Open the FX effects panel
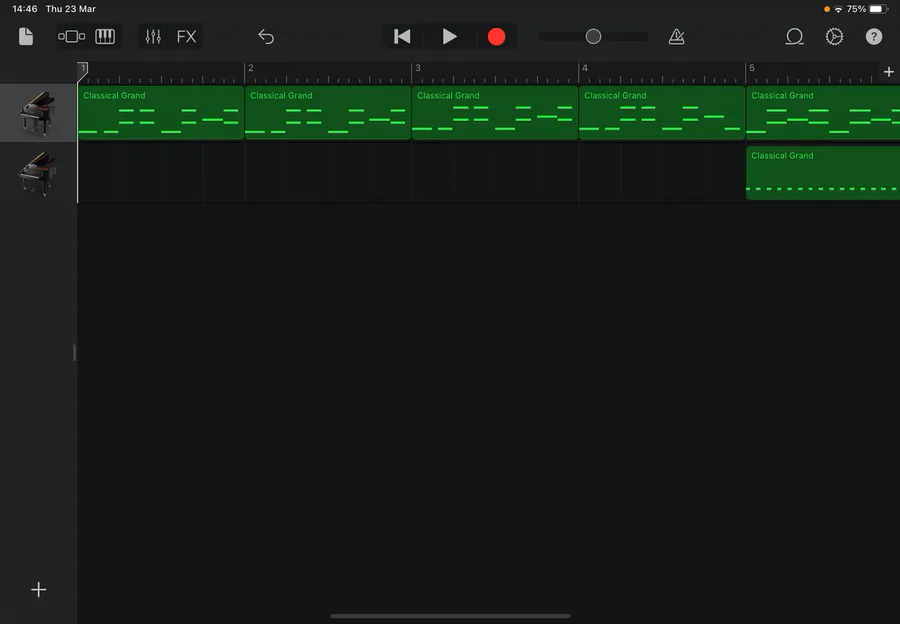The height and width of the screenshot is (624, 900). [x=187, y=37]
